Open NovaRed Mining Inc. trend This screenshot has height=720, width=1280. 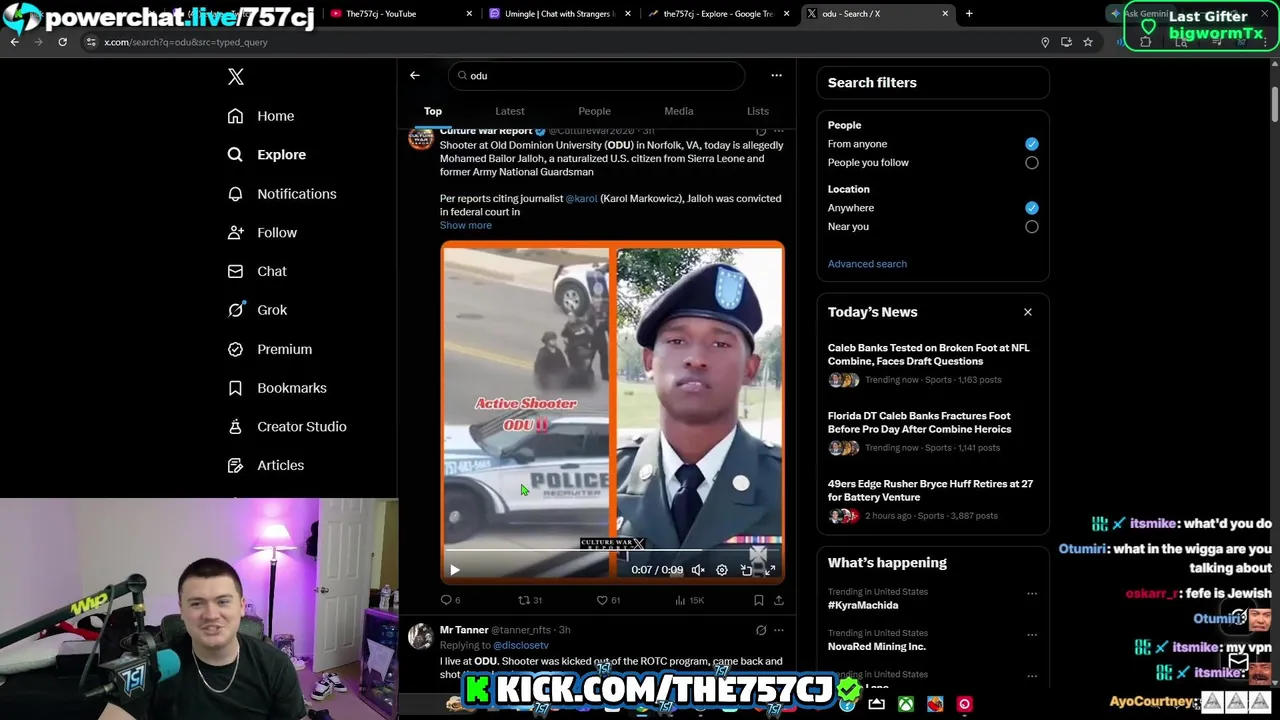(877, 646)
